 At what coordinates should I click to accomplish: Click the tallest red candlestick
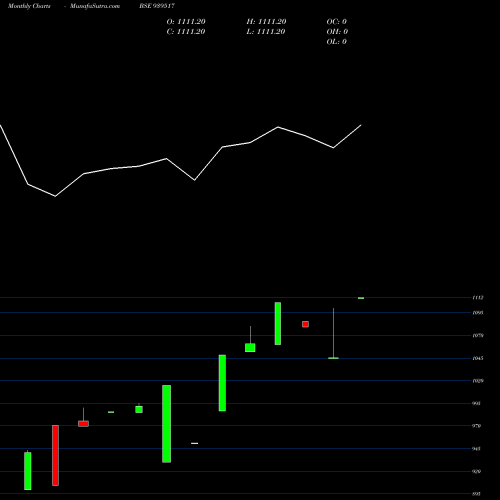pyautogui.click(x=55, y=455)
